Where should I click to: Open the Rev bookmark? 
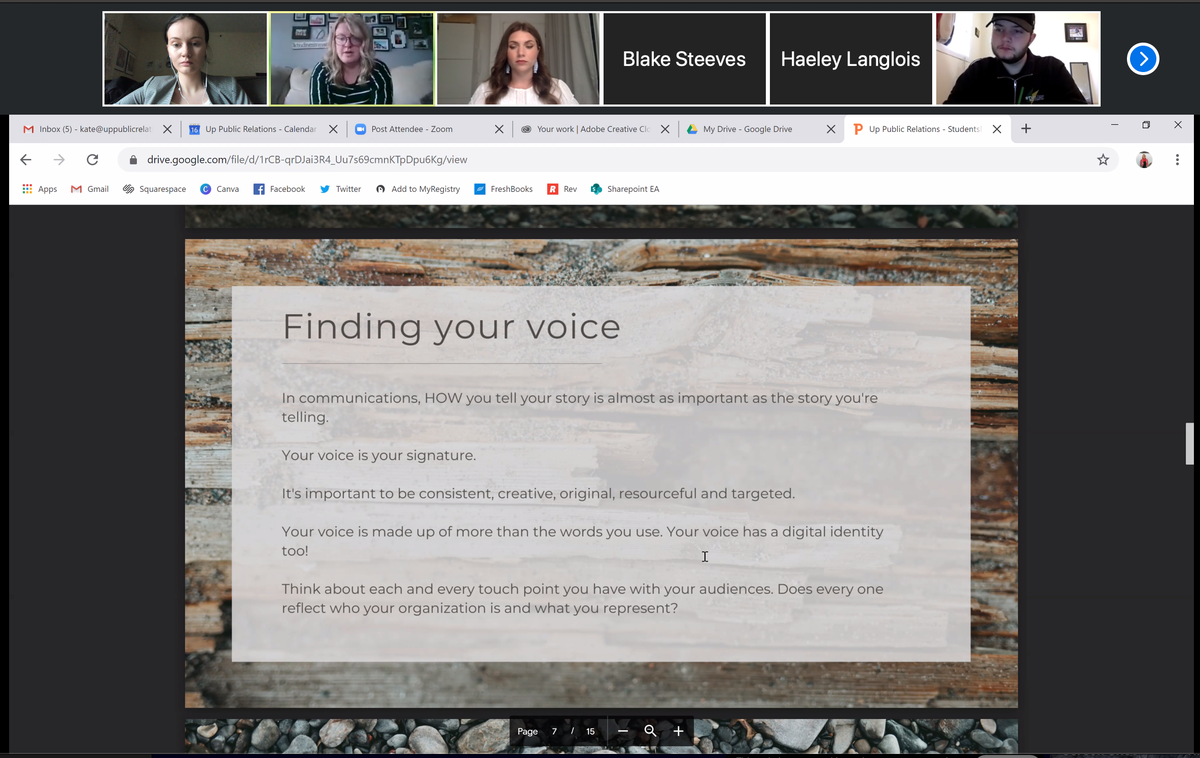(562, 189)
